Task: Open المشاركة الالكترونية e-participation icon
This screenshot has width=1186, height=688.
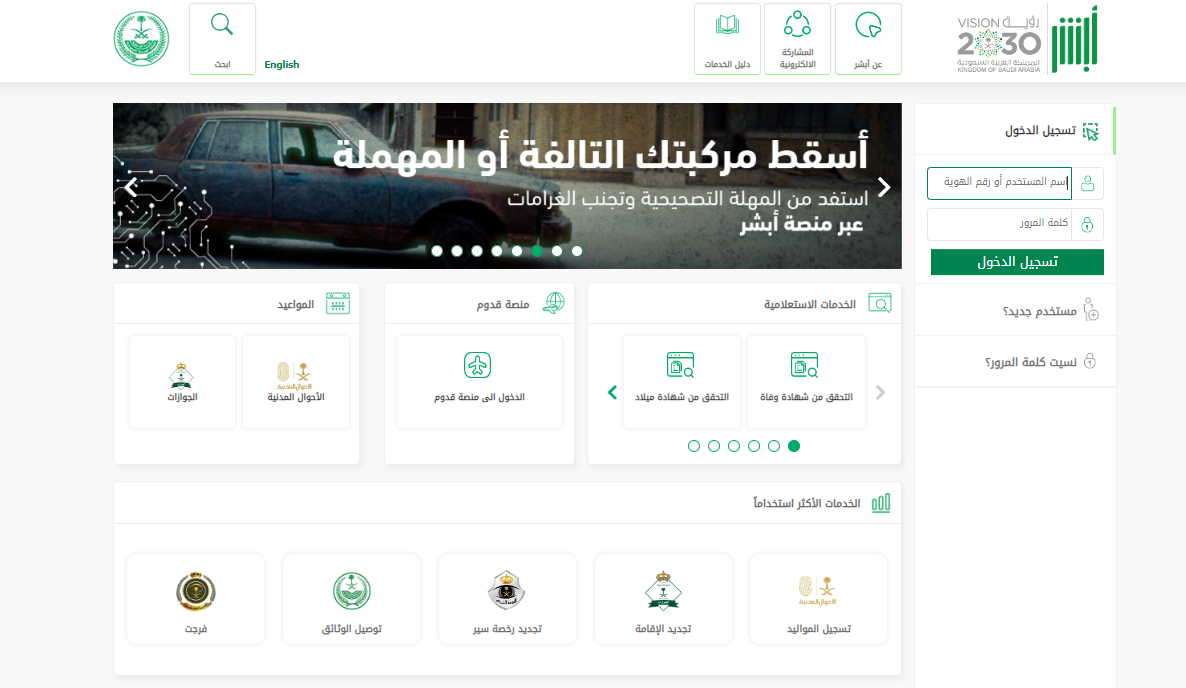Action: pos(797,39)
